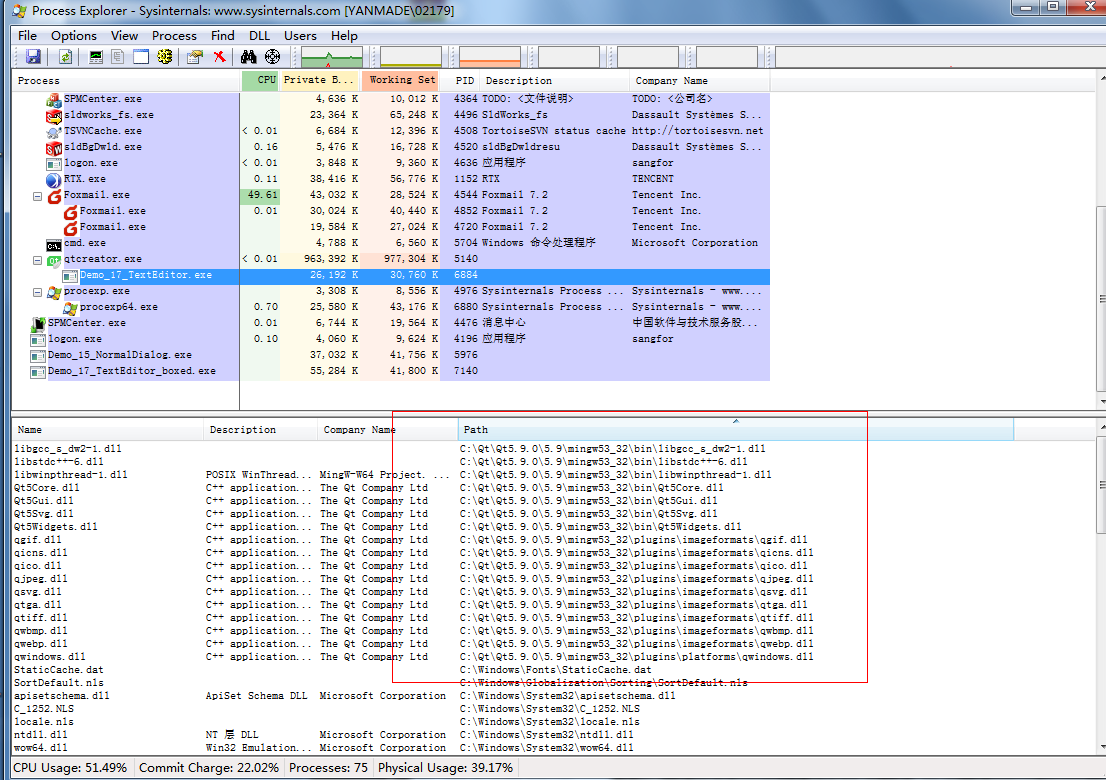Select the ntdll.dll entry
The image size is (1106, 780).
point(40,735)
